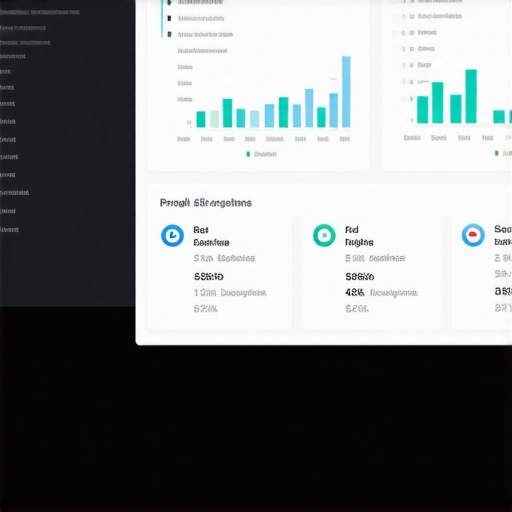Select the tallest green bar in right chart
This screenshot has height=512, width=512.
(471, 96)
